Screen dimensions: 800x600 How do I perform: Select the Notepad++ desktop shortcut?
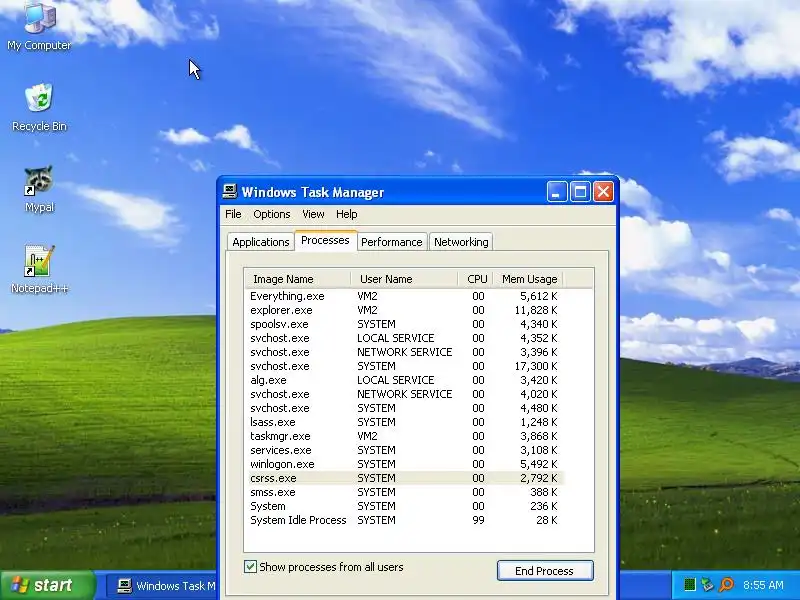click(39, 269)
